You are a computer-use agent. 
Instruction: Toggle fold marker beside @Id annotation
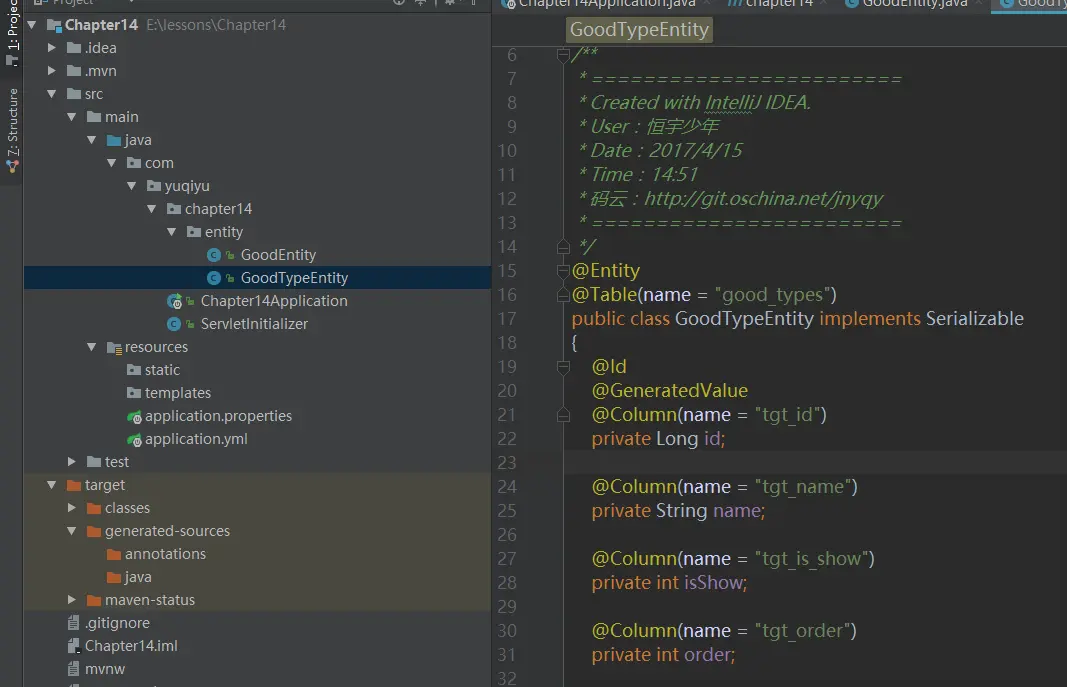[563, 367]
